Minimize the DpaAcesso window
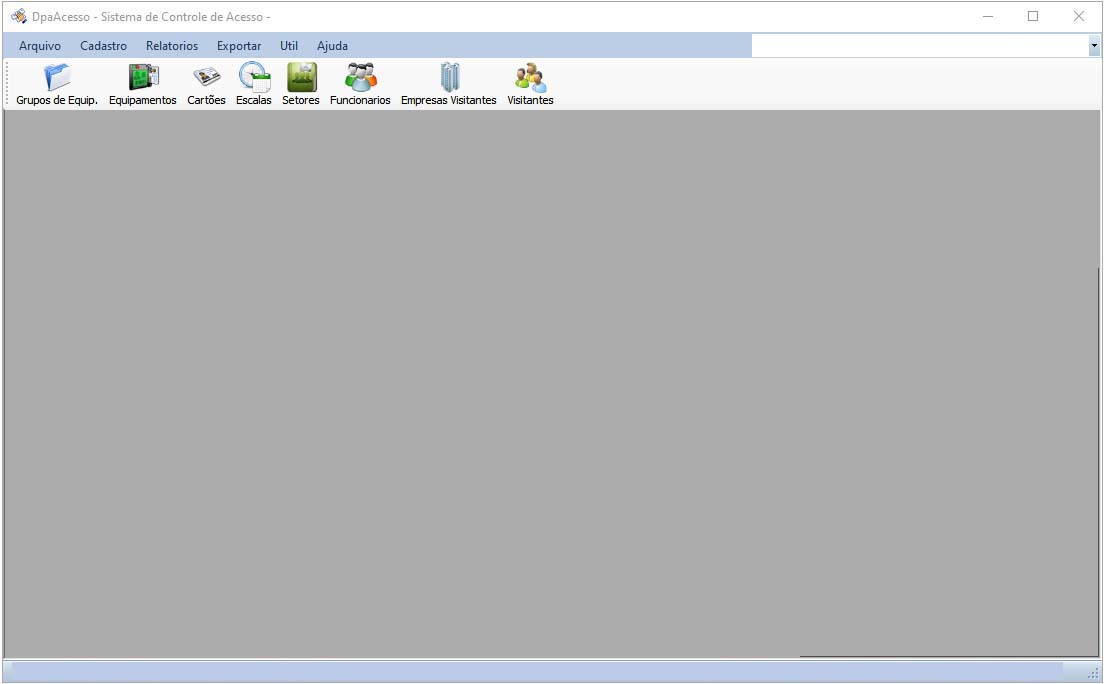 988,16
